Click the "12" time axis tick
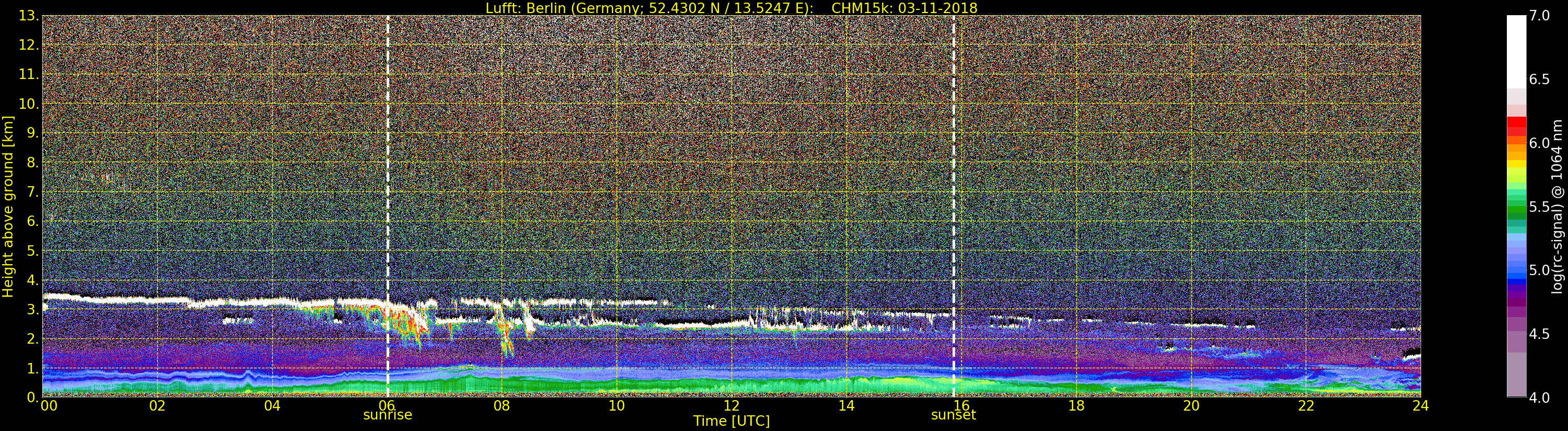This screenshot has height=431, width=1568. coord(731,405)
